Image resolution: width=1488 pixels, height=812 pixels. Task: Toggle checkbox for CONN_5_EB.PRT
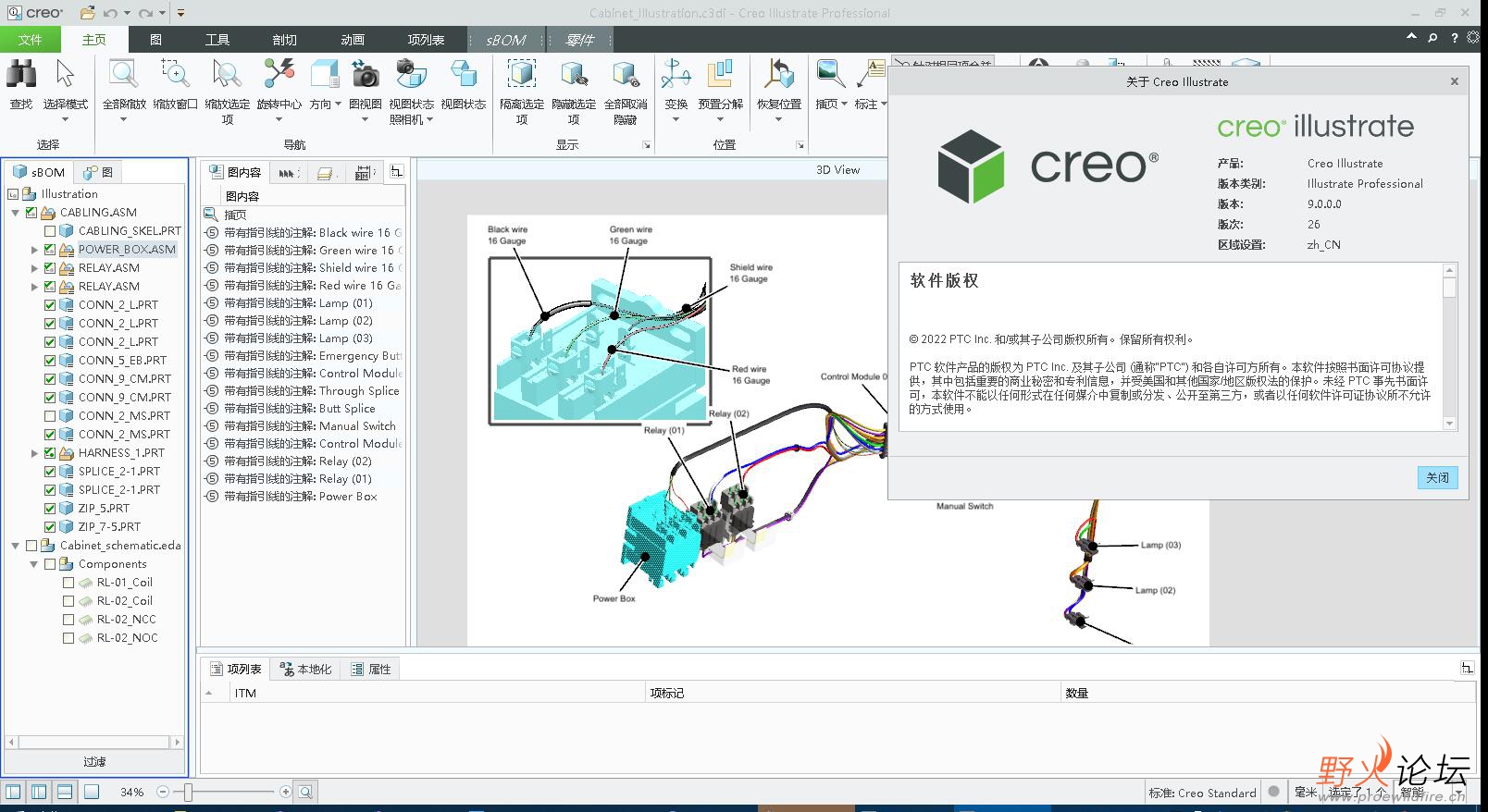click(50, 361)
